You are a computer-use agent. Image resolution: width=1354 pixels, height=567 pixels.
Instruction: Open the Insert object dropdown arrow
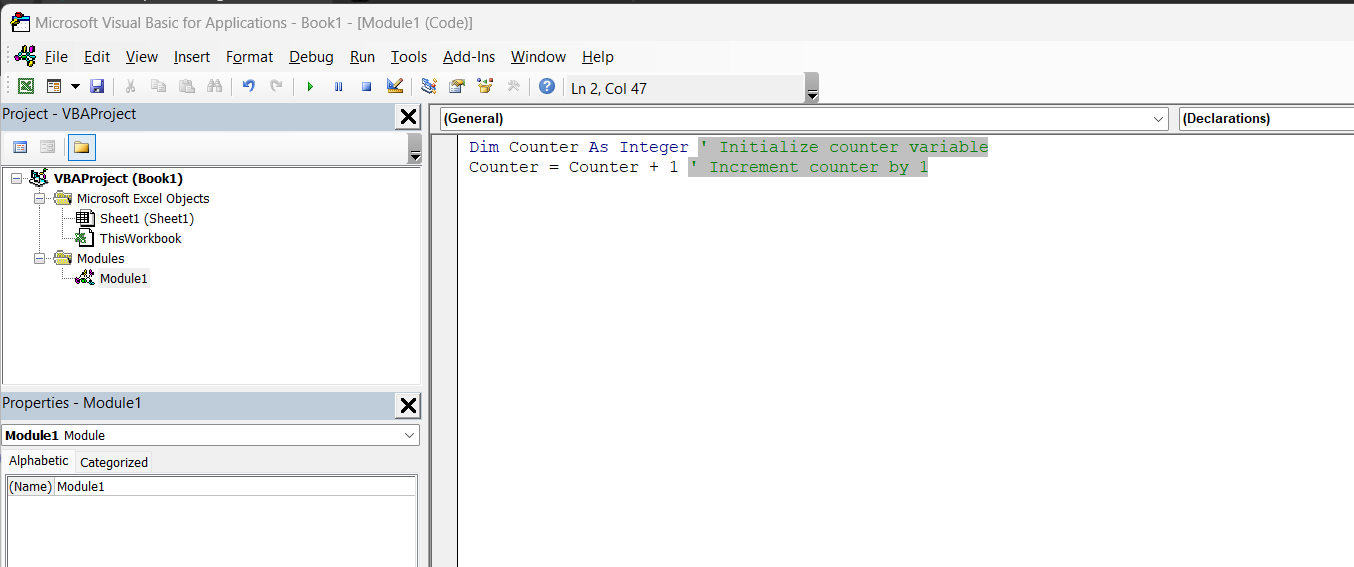click(x=75, y=87)
